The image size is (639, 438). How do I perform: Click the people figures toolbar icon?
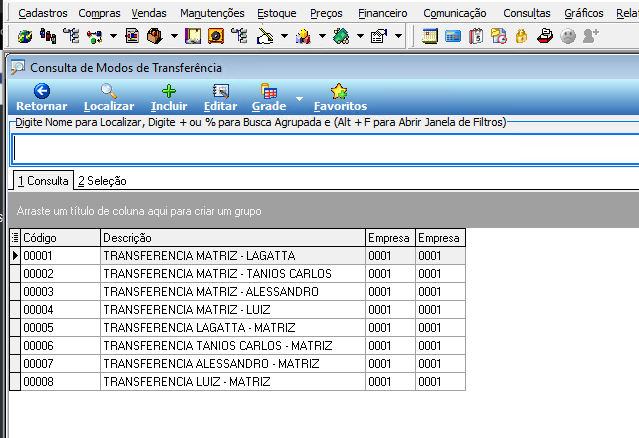click(x=48, y=36)
